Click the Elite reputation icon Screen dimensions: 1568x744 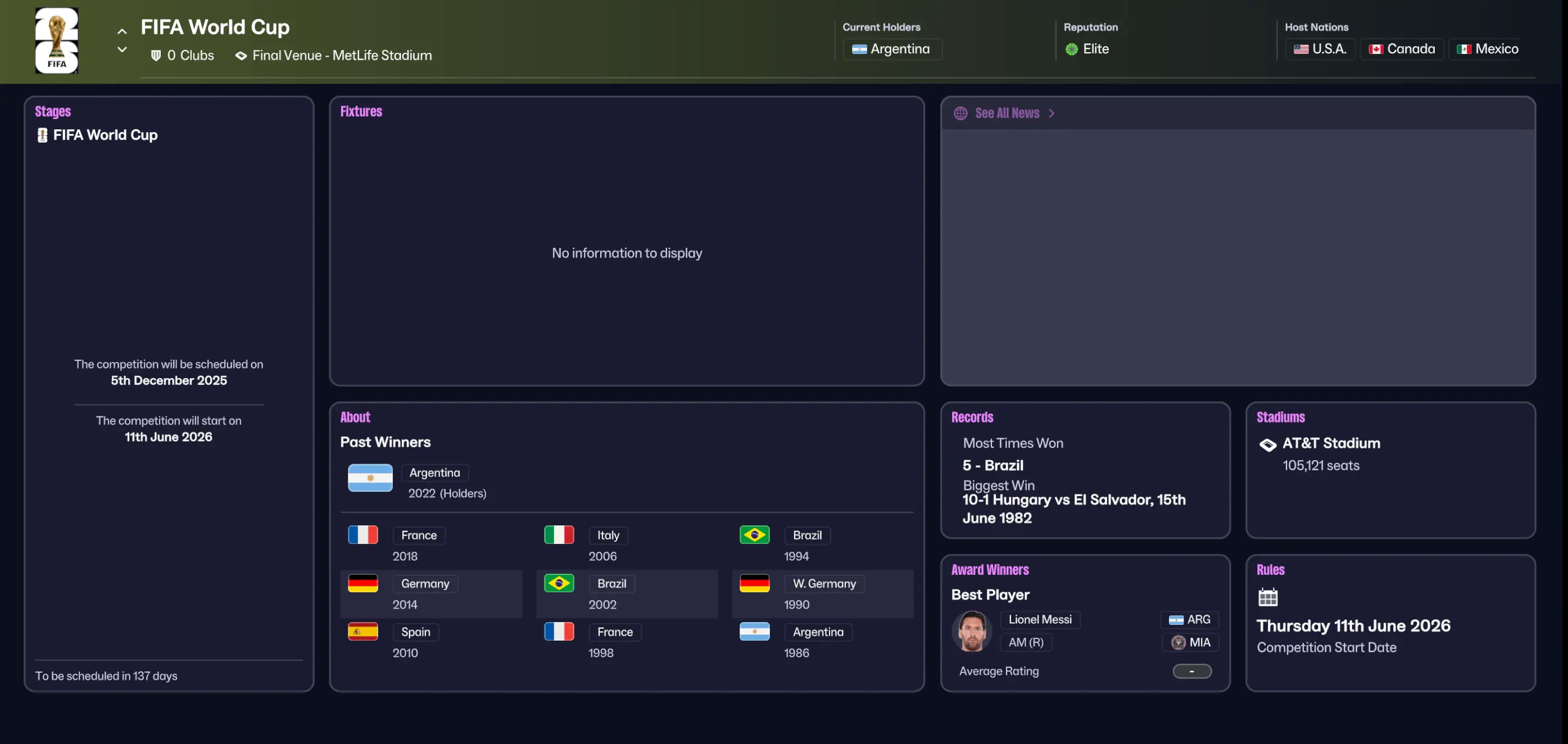(1071, 49)
